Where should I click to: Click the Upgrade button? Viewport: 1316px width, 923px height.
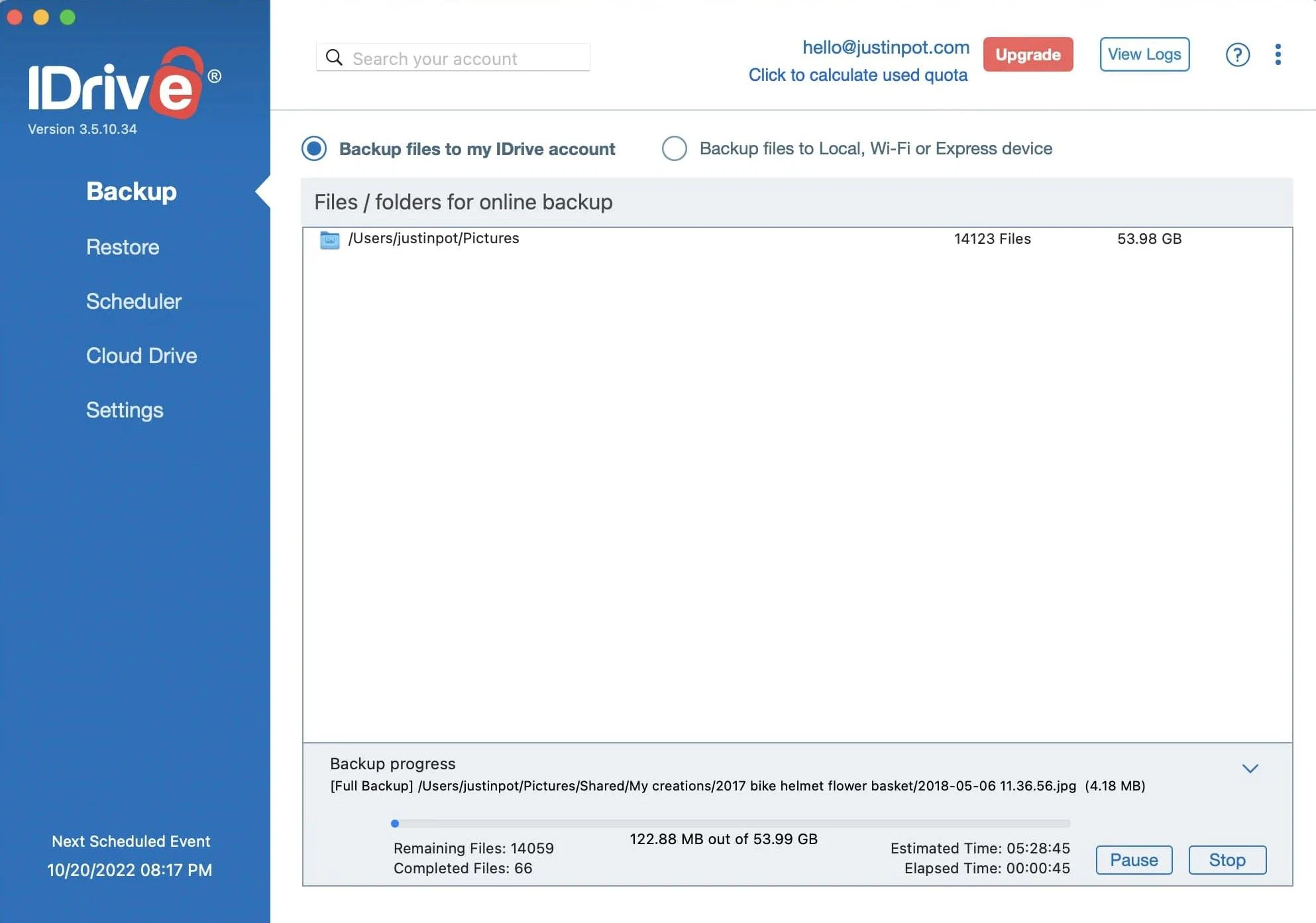(x=1028, y=54)
